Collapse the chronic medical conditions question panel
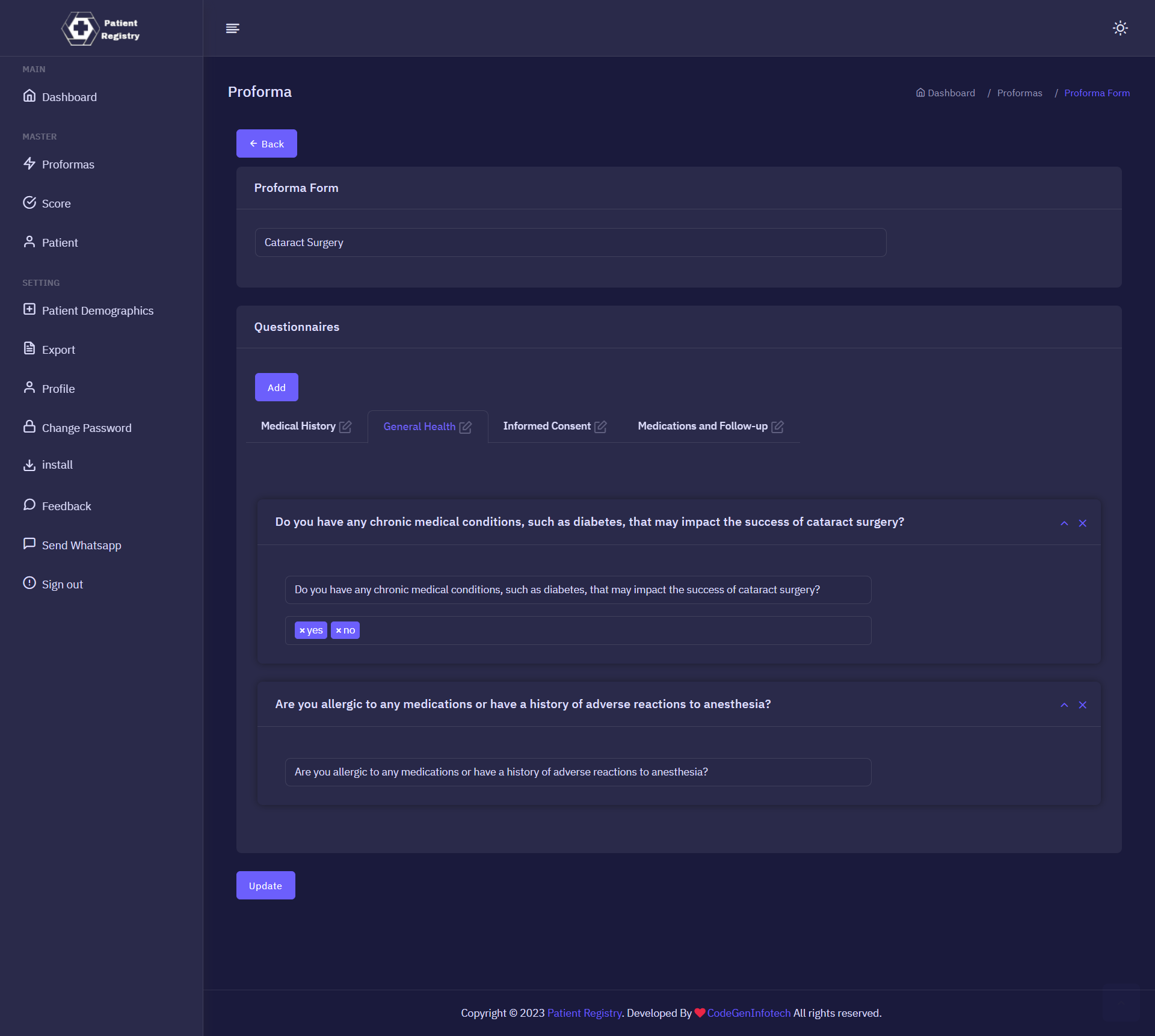This screenshot has width=1155, height=1036. coord(1064,523)
